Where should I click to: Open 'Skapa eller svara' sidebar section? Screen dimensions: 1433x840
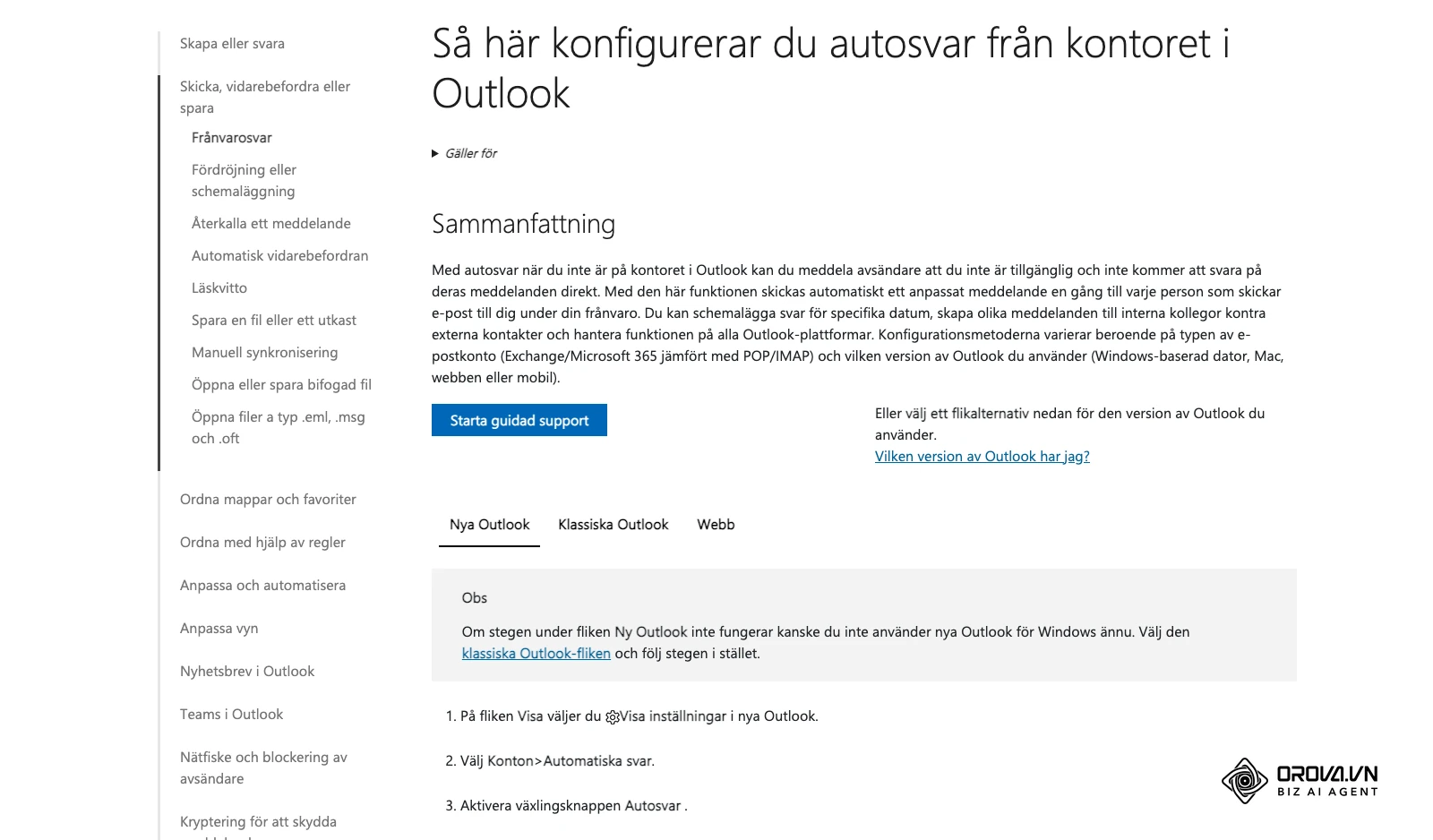coord(232,43)
